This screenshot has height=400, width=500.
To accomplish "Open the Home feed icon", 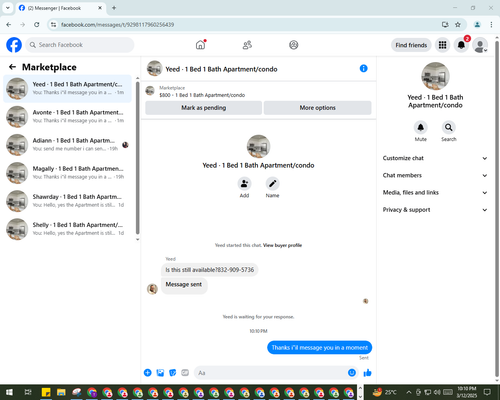I will pyautogui.click(x=200, y=45).
